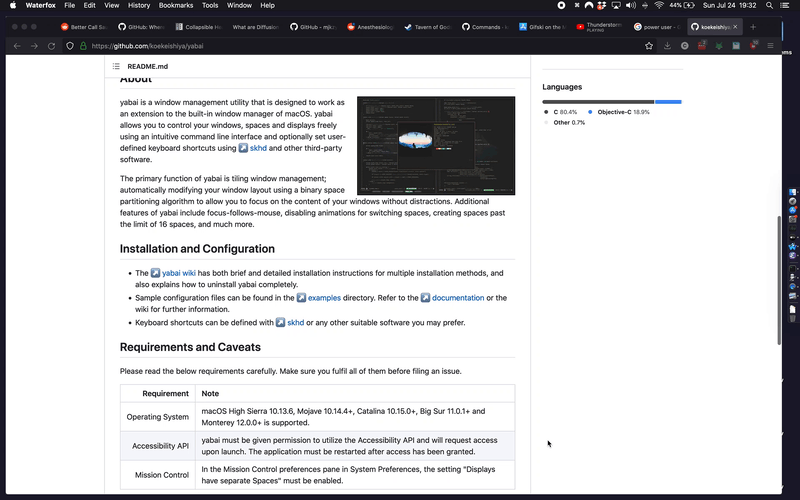
Task: Switch to the What are Diffusion tab
Action: pyautogui.click(x=255, y=27)
